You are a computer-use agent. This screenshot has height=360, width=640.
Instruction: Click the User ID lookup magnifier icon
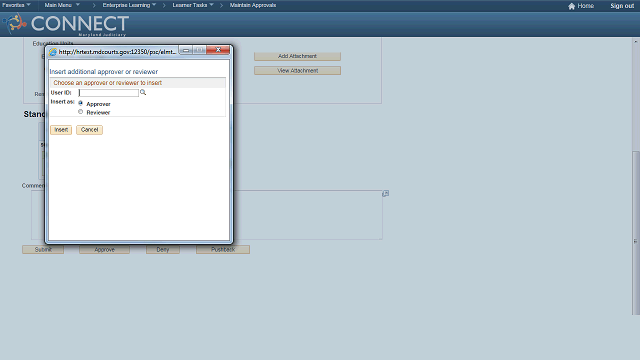click(x=143, y=93)
